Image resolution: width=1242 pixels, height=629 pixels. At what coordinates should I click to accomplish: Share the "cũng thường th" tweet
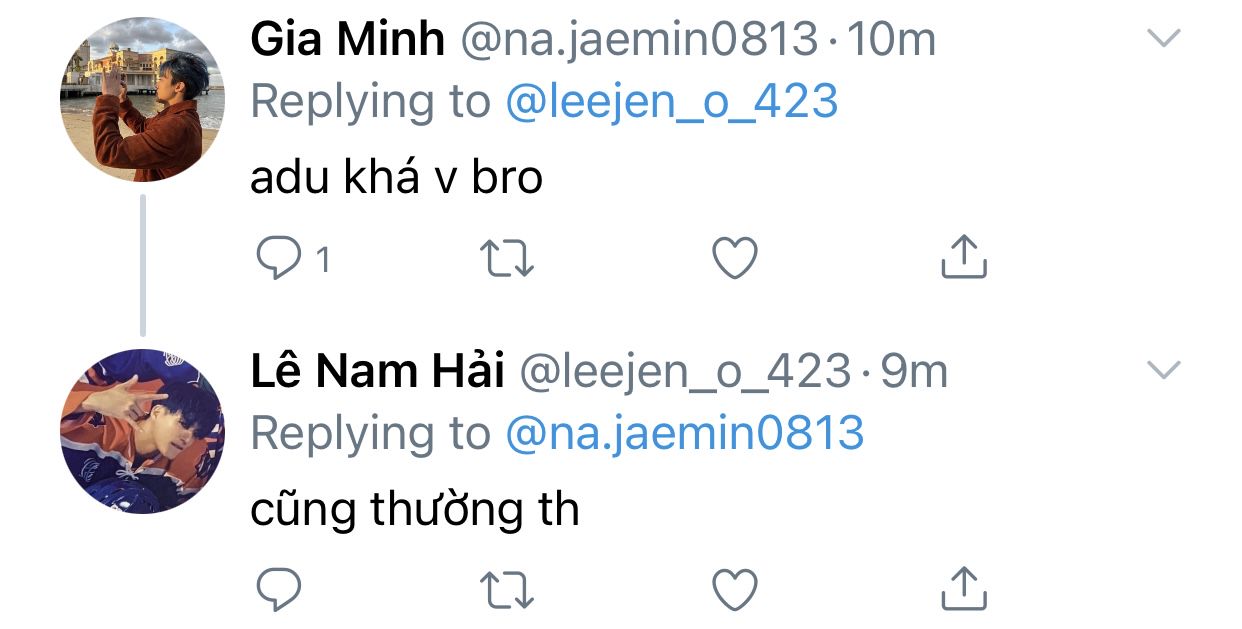(x=964, y=588)
